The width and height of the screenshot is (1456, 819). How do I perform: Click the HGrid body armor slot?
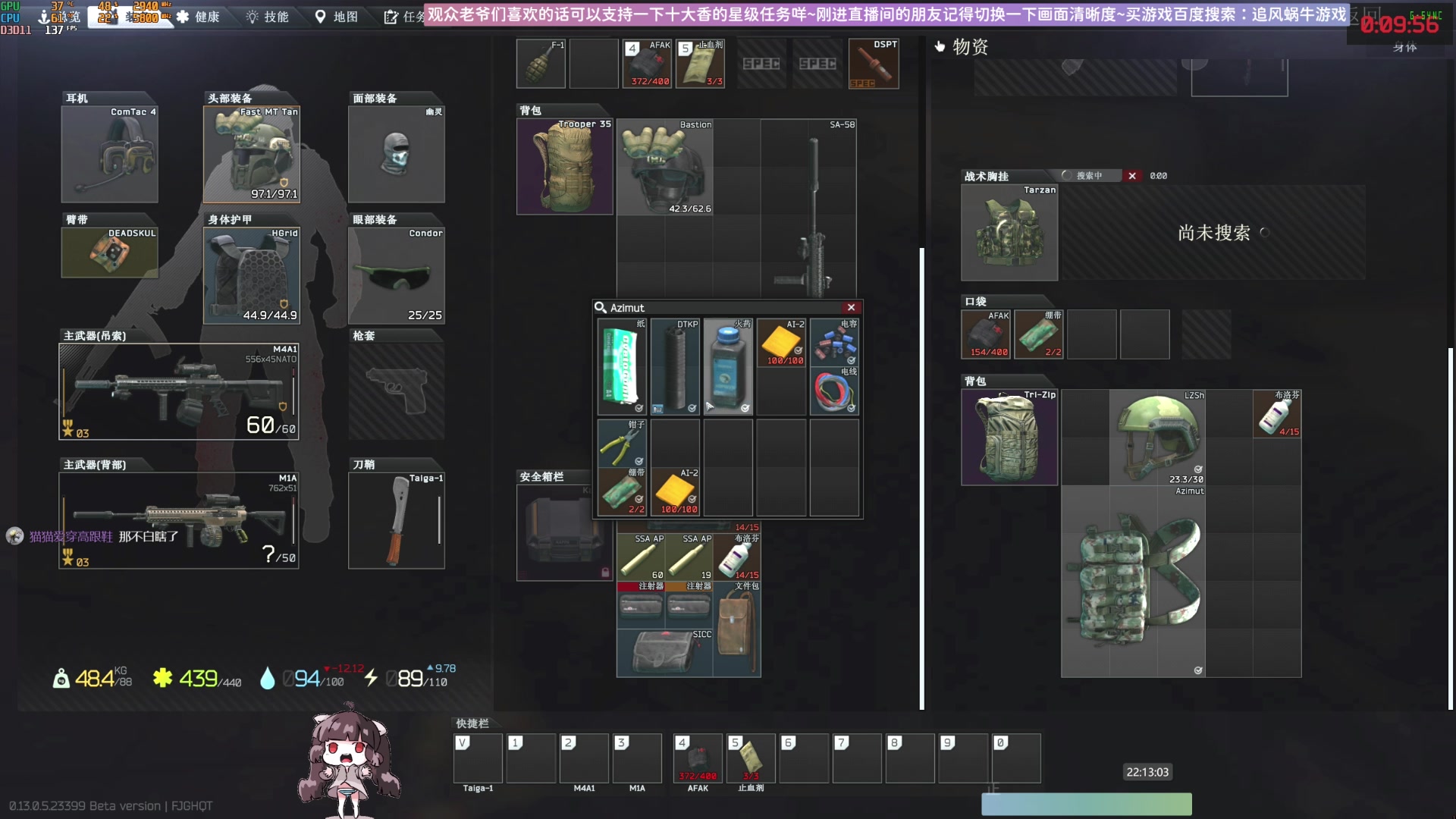pos(252,276)
